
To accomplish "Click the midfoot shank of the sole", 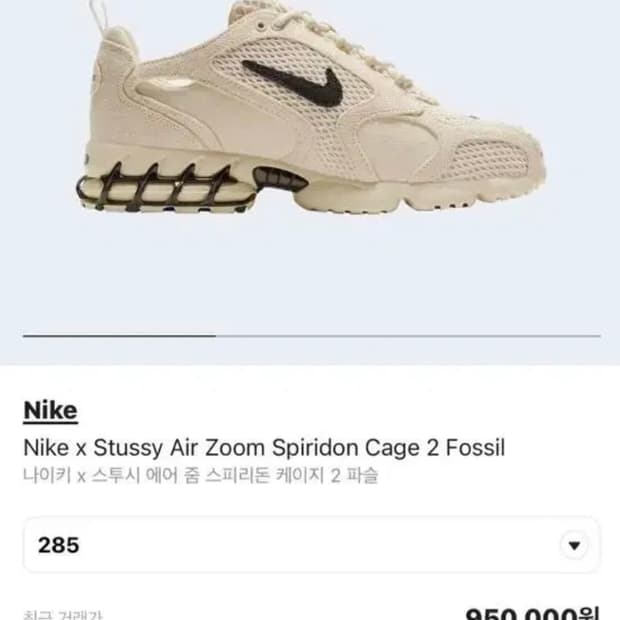I will 280,178.
